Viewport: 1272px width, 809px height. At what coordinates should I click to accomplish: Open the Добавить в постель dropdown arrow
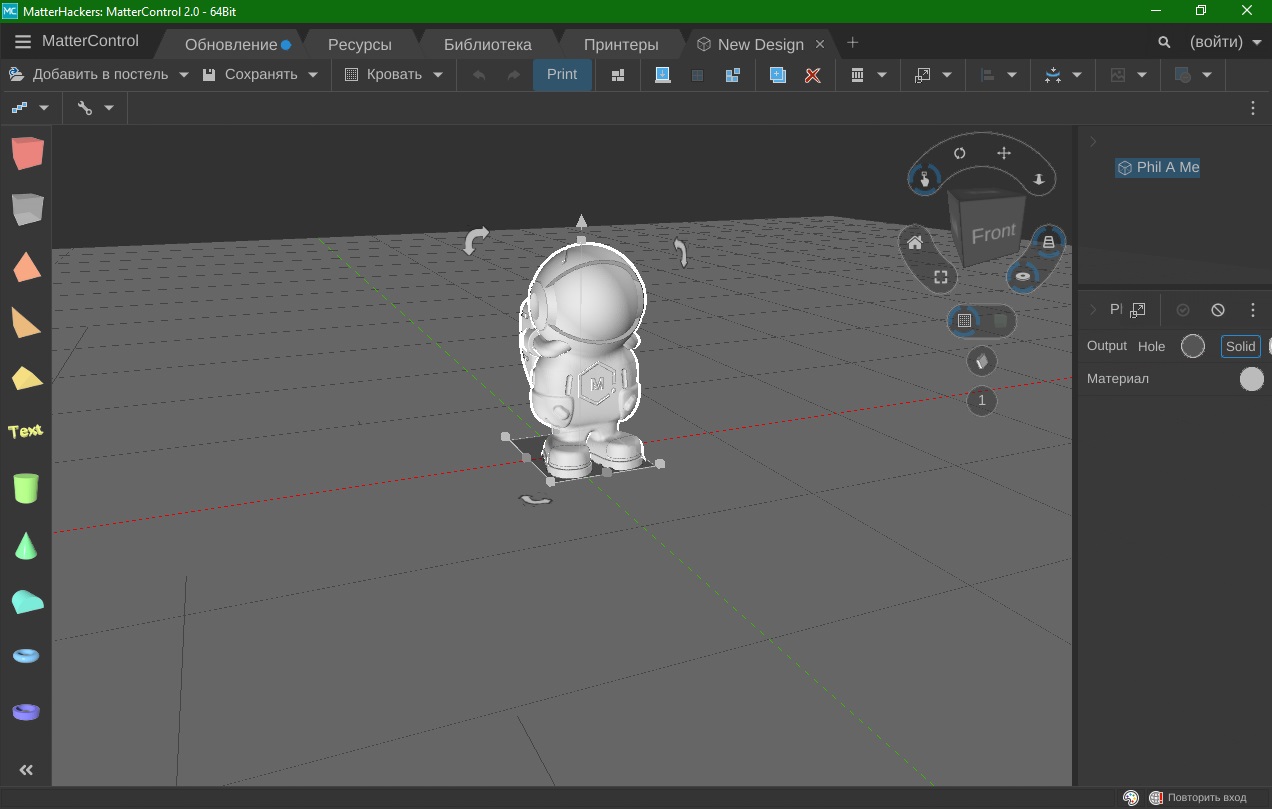coord(184,75)
